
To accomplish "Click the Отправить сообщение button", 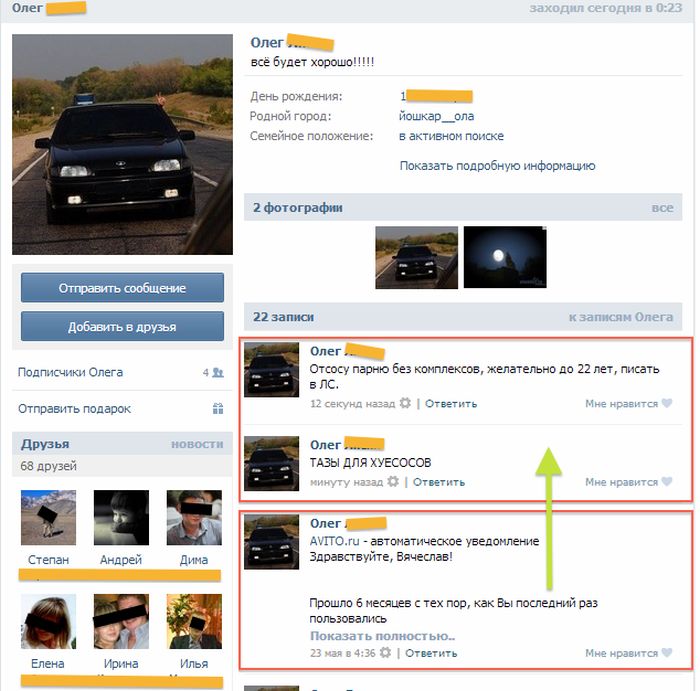I will [122, 288].
